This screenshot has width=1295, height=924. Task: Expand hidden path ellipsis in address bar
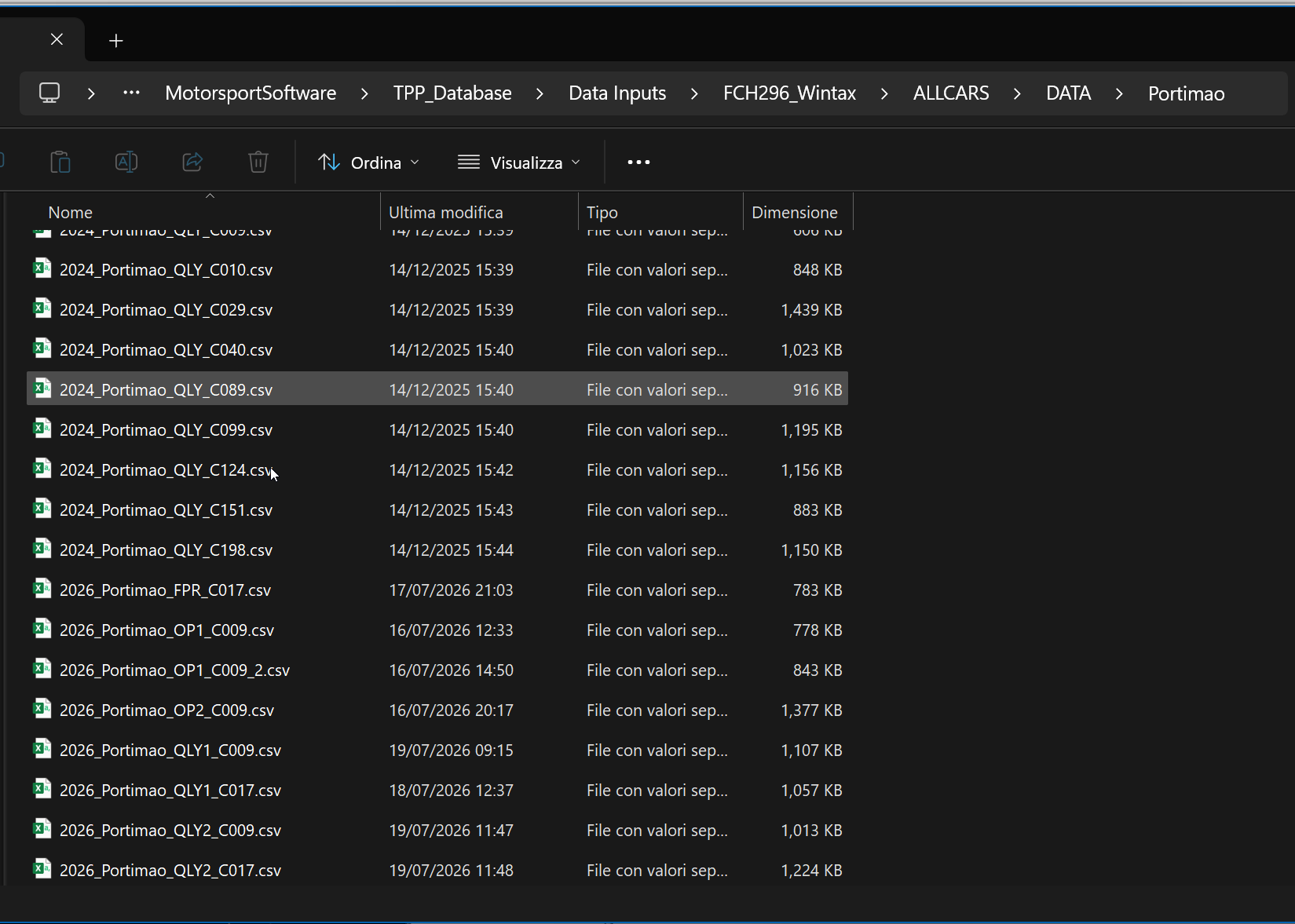point(131,93)
